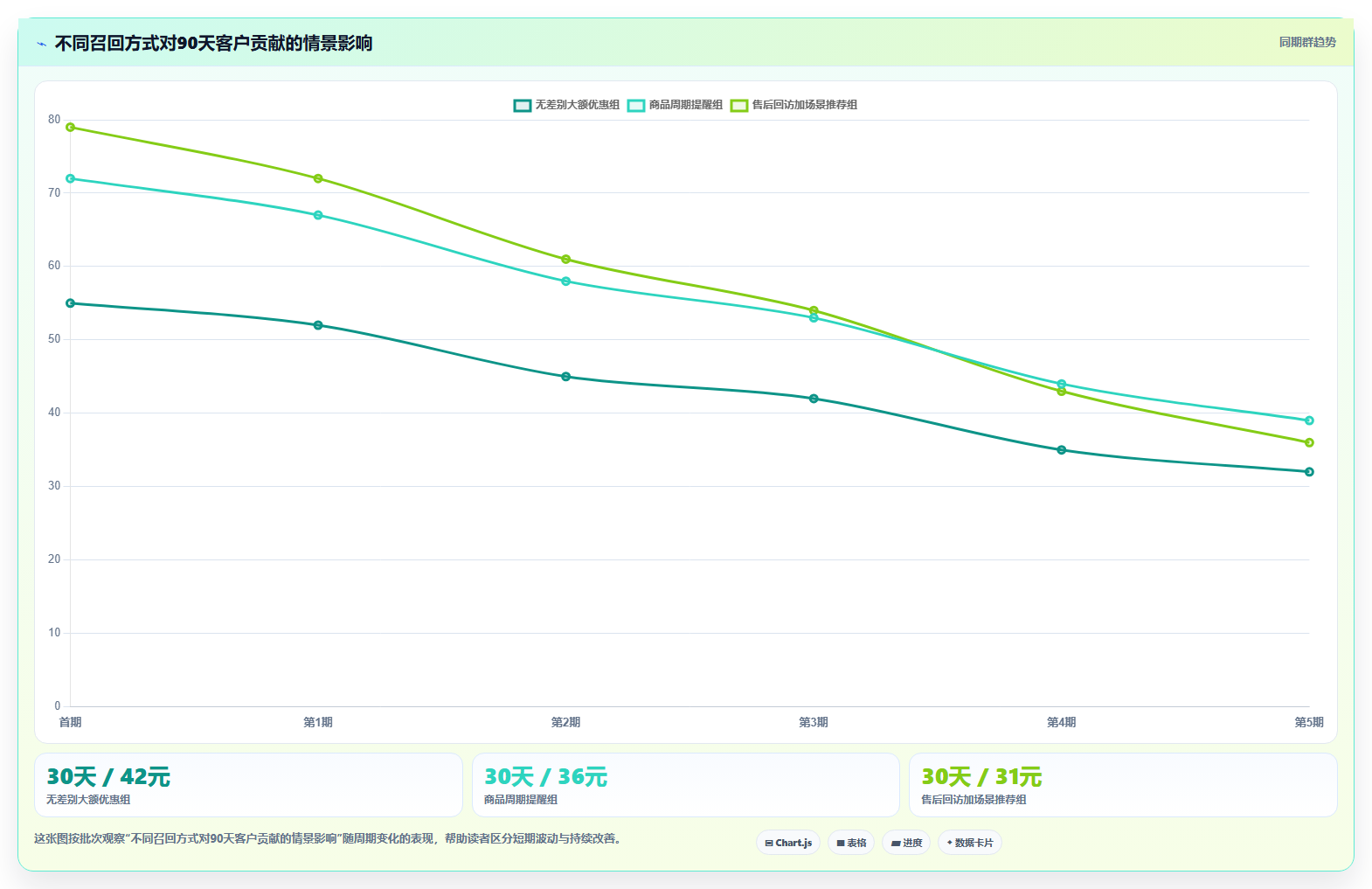1372x889 pixels.
Task: Click the 无差别大额优惠组 point at 首期 (55)
Action: pyautogui.click(x=70, y=303)
